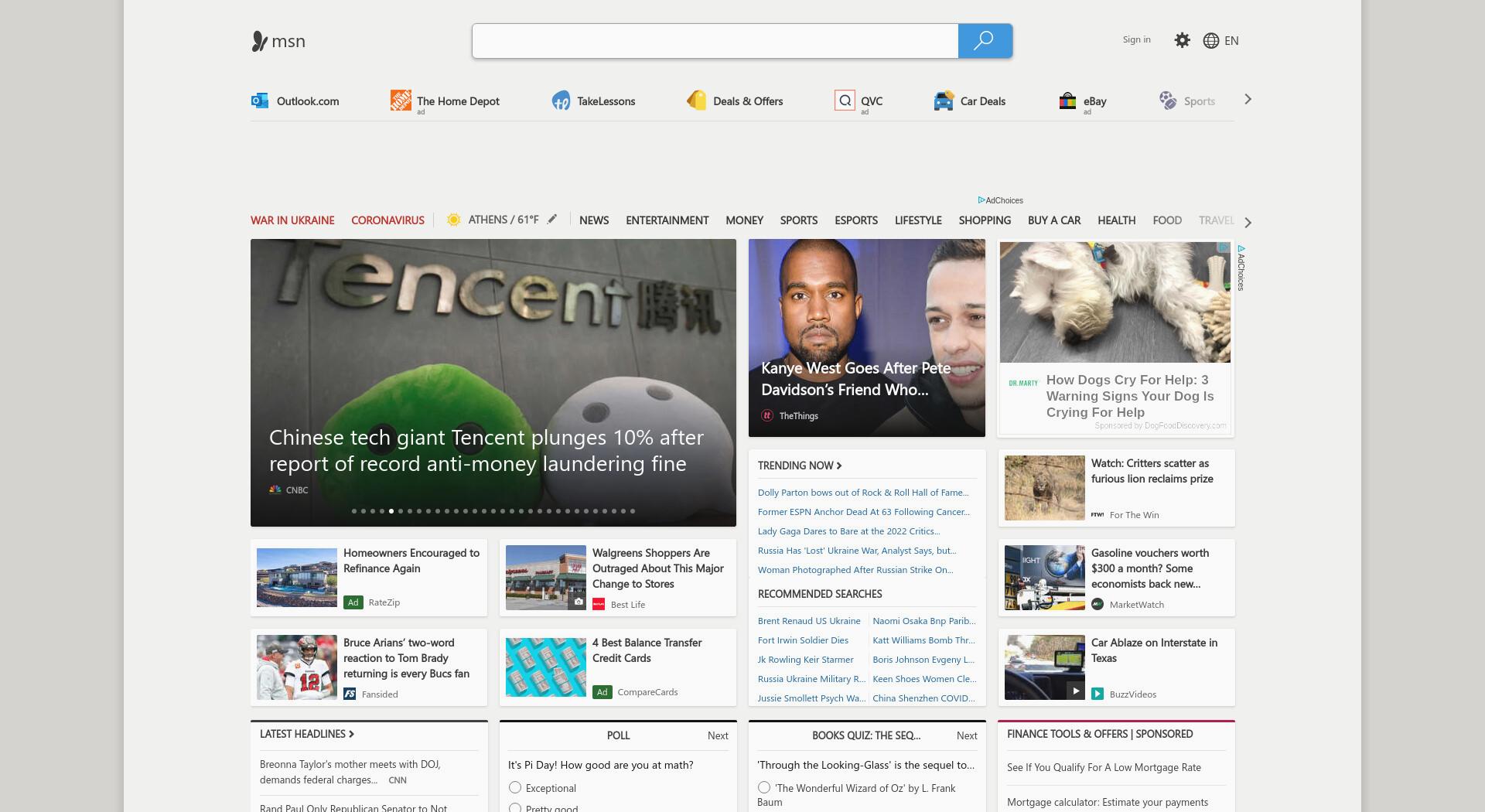The width and height of the screenshot is (1485, 812).
Task: Select the Exceptional poll option
Action: pos(515,787)
